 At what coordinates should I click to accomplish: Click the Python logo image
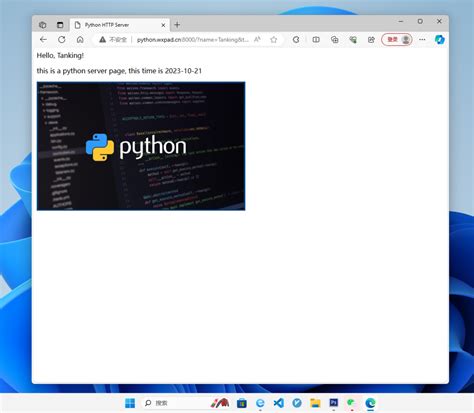coord(141,146)
